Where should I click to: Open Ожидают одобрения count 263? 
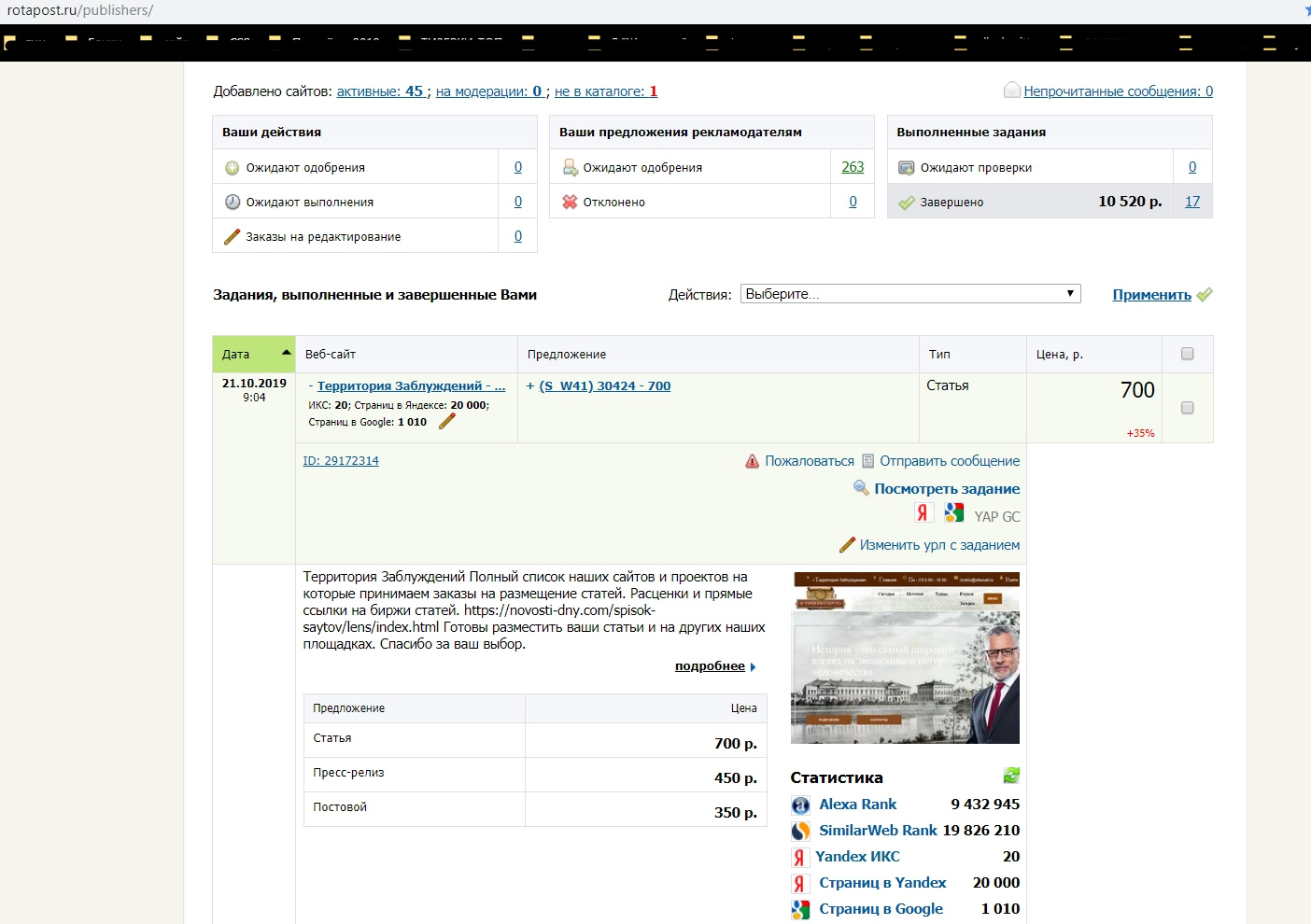pos(853,167)
